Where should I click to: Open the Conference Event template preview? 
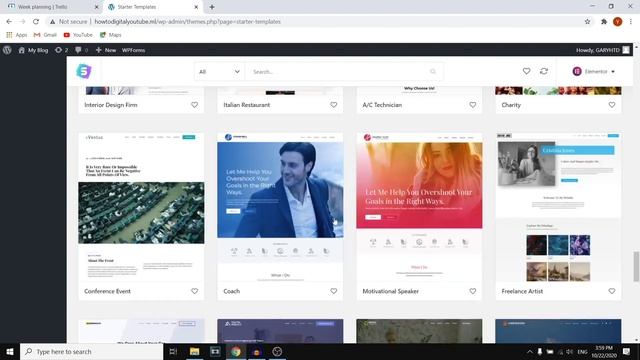tap(141, 207)
